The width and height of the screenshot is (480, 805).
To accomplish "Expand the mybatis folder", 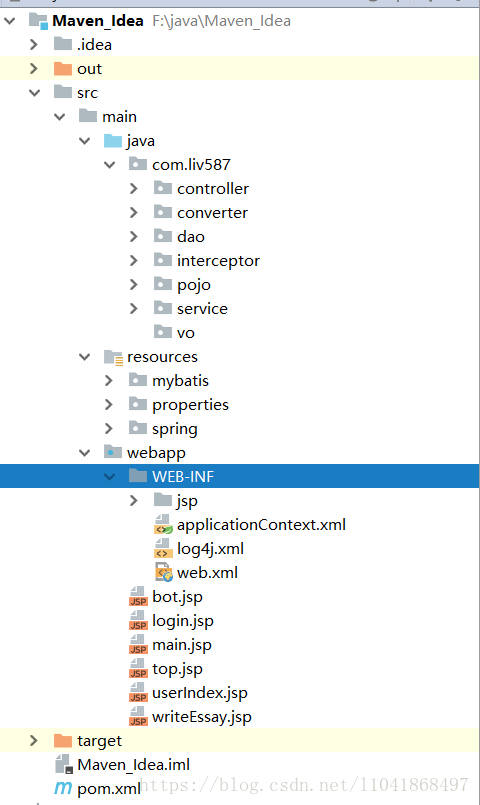I will pos(109,380).
